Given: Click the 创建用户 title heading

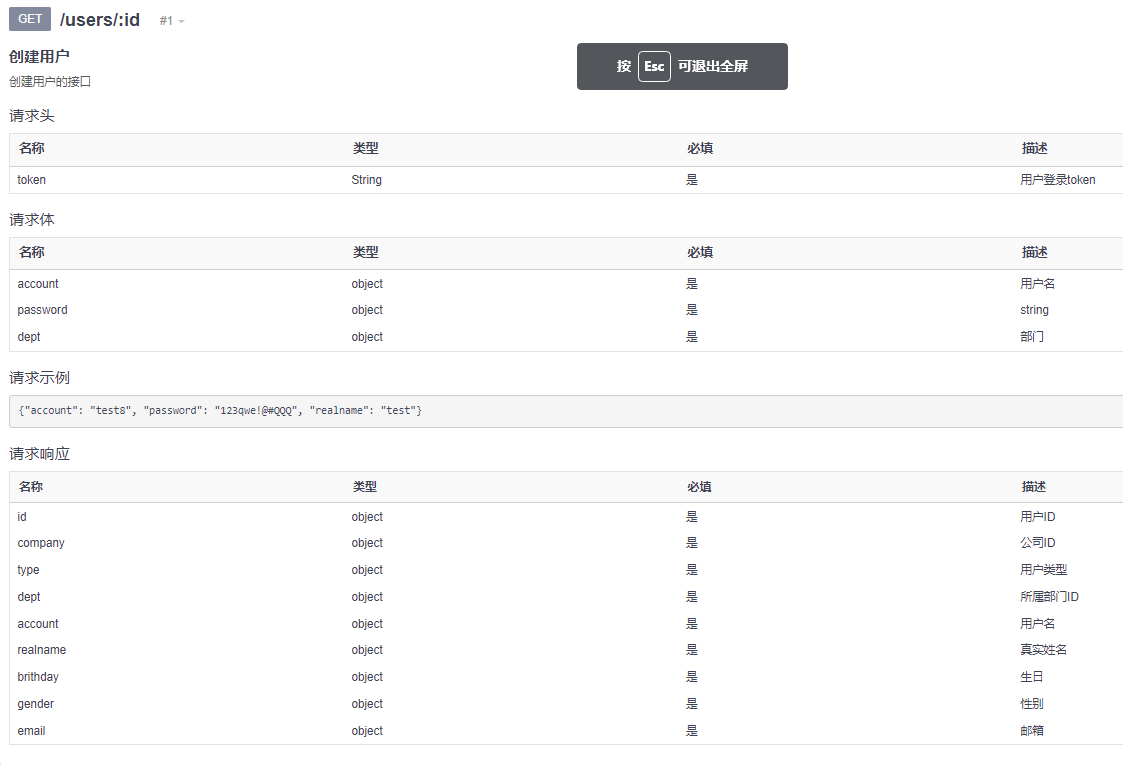Looking at the screenshot, I should (x=39, y=56).
